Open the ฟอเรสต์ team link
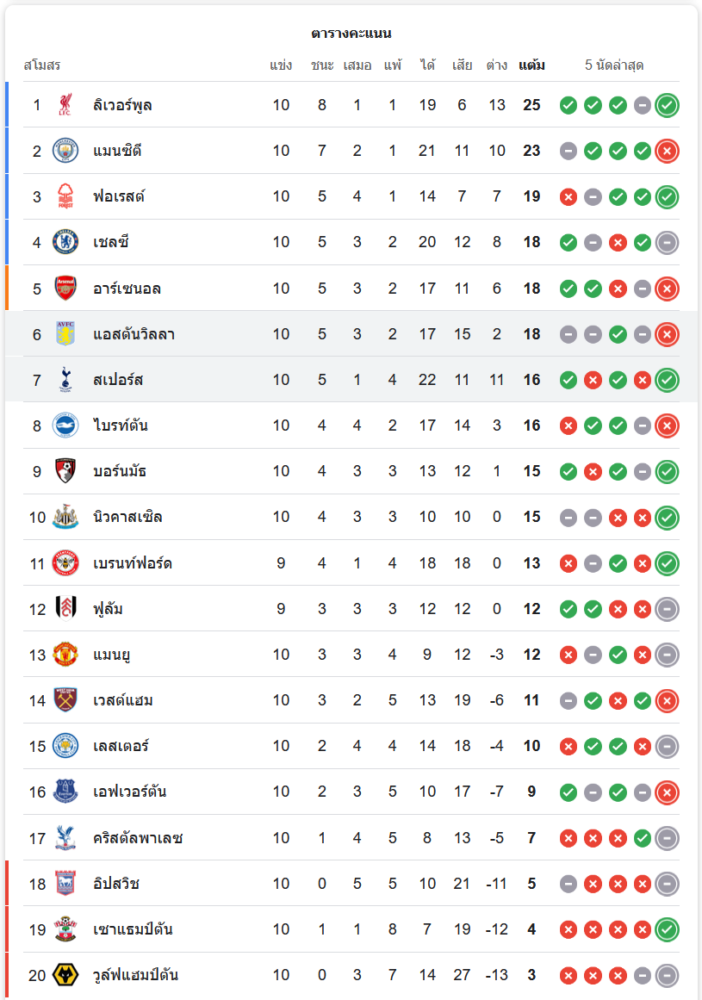This screenshot has width=702, height=1000. point(119,196)
